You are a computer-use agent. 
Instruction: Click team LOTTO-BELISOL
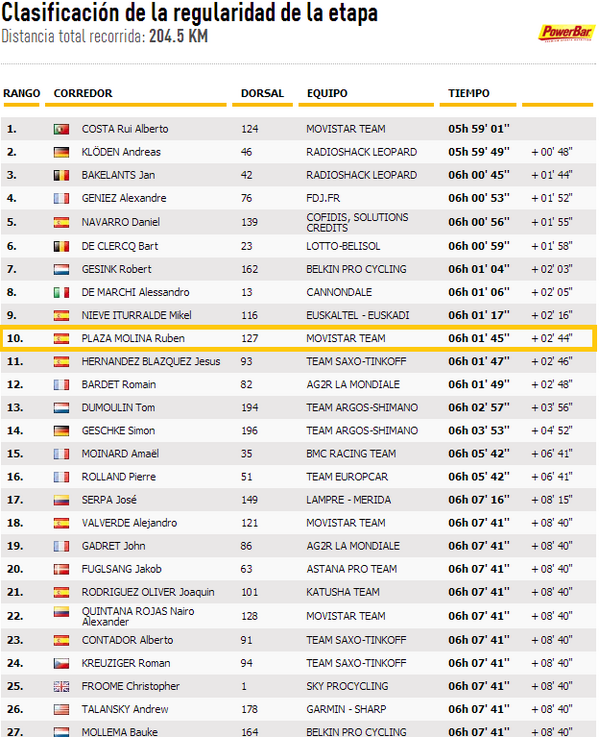pos(343,246)
